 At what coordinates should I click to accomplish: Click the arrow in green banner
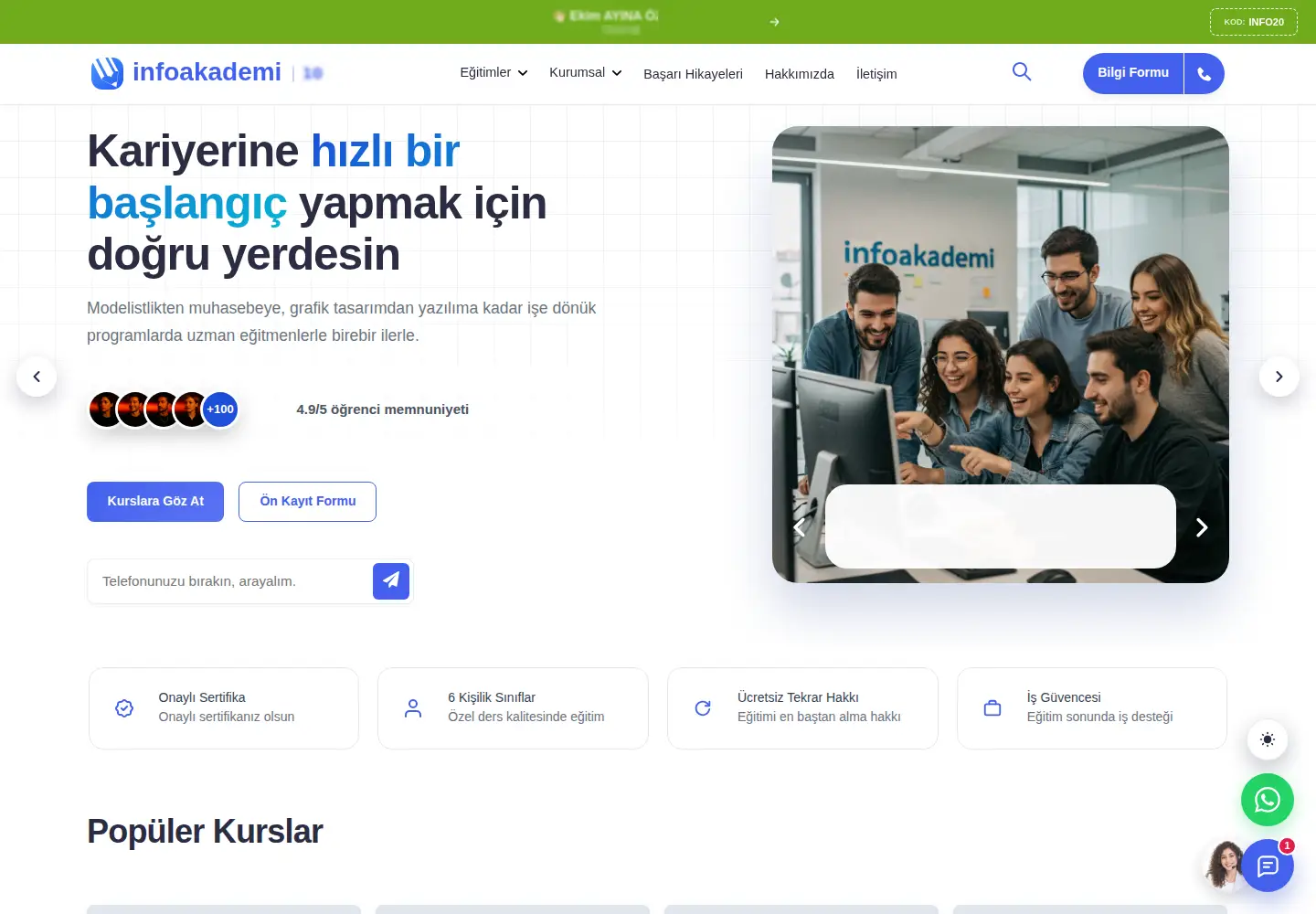click(774, 22)
